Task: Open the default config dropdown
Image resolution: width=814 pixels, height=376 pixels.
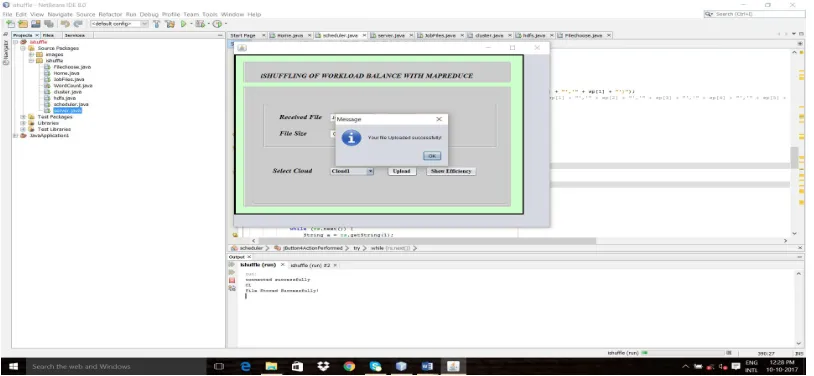Action: pos(119,24)
